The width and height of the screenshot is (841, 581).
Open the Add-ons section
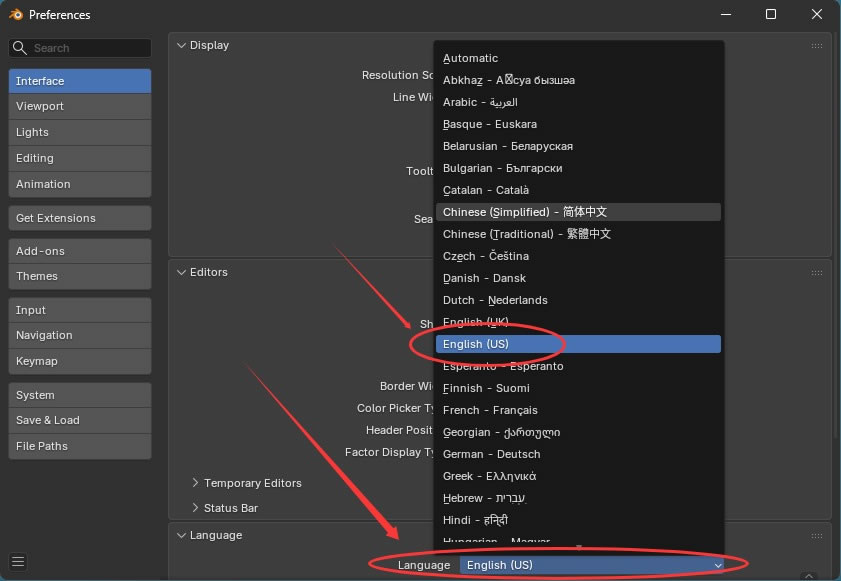coord(80,251)
